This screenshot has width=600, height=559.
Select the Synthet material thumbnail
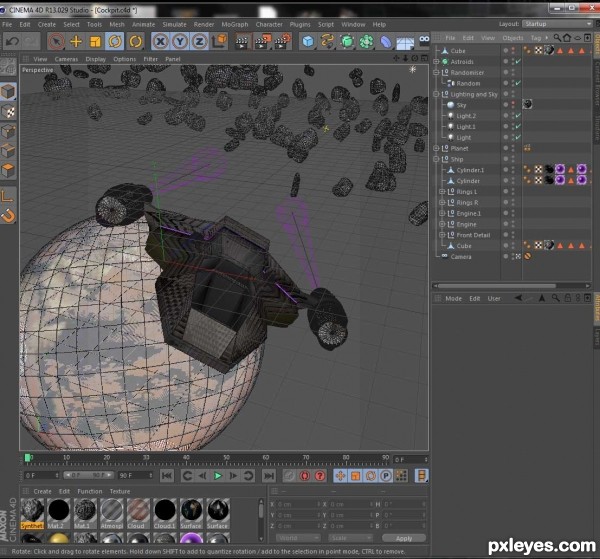pyautogui.click(x=32, y=513)
